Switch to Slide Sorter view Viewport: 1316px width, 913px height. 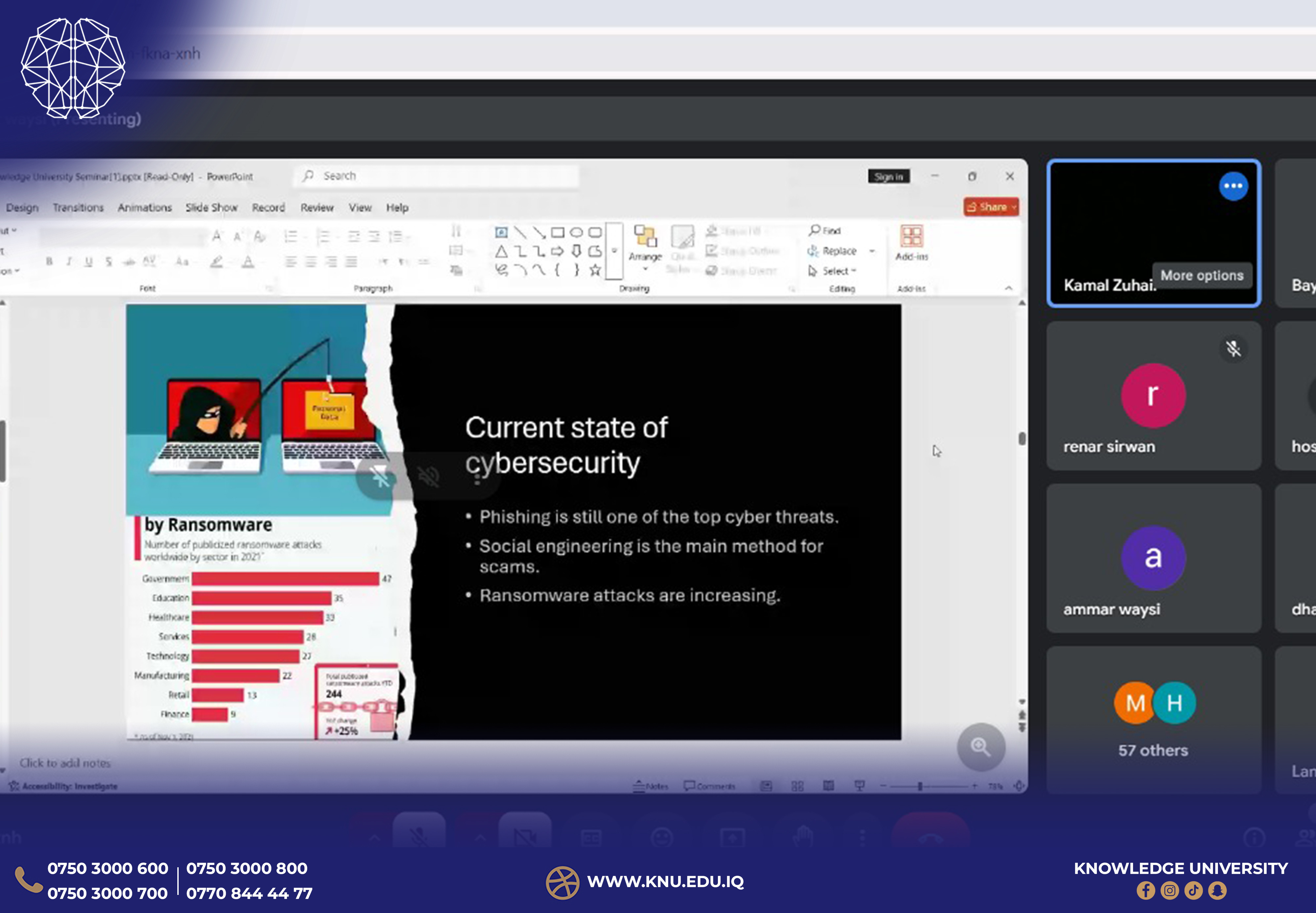(797, 787)
